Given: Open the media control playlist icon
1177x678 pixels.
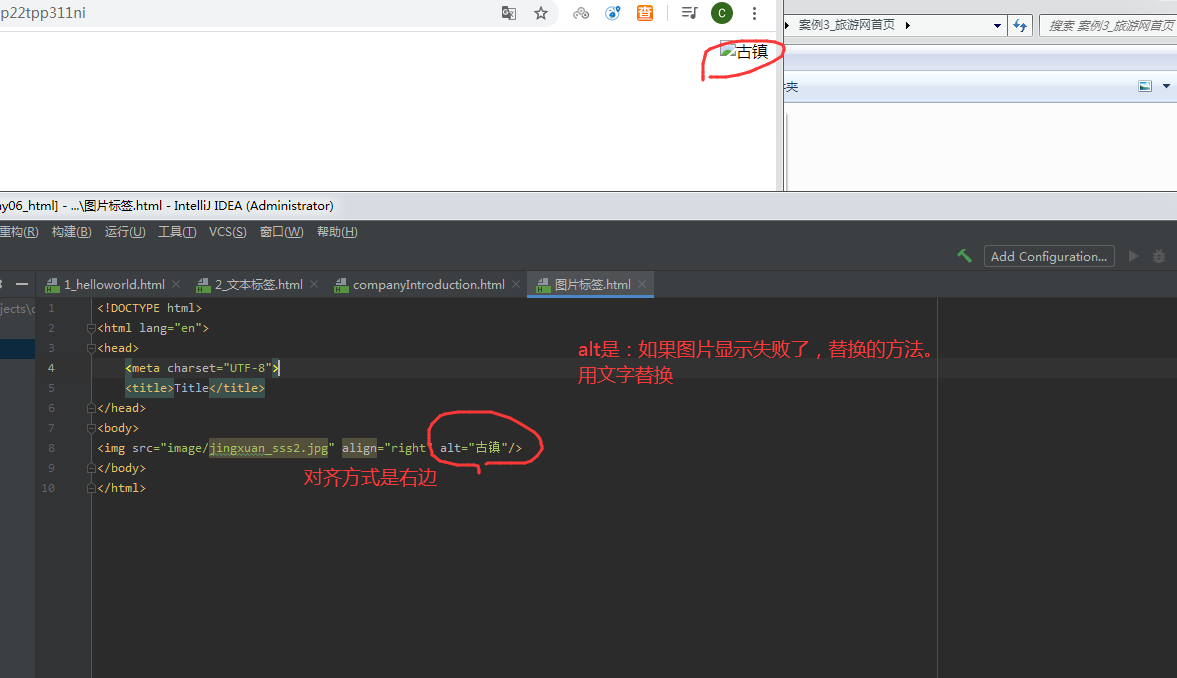Looking at the screenshot, I should tap(689, 13).
